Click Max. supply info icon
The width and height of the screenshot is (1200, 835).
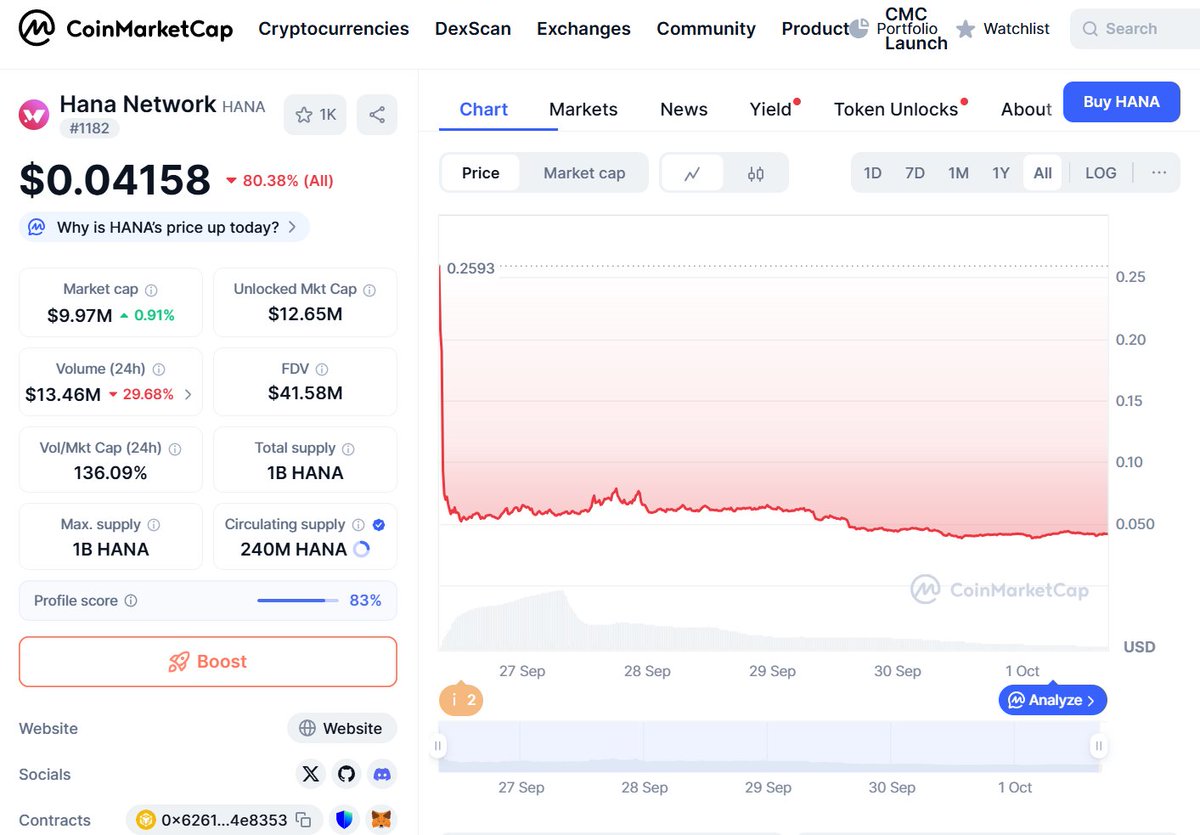pos(153,525)
